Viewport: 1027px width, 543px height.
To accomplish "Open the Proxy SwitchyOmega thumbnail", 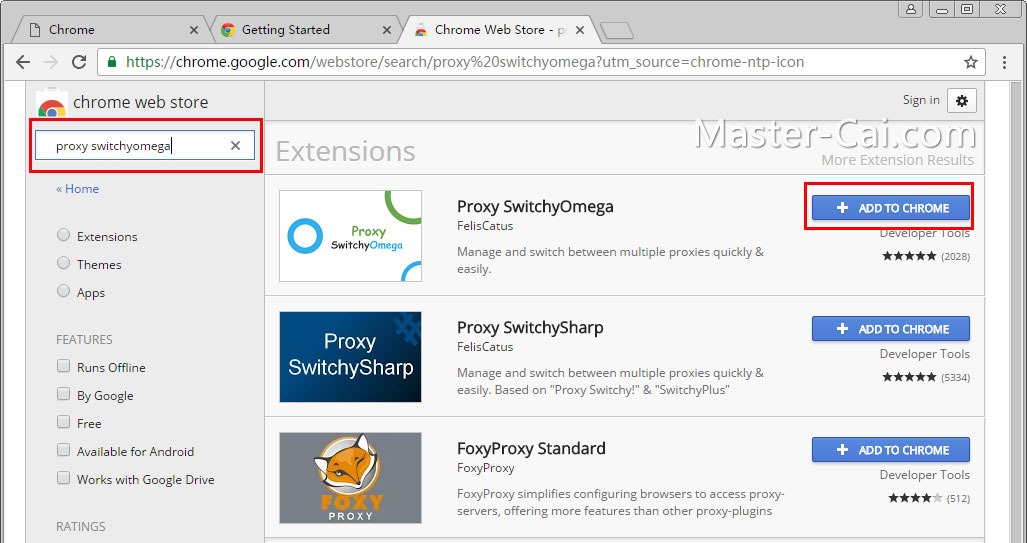I will pyautogui.click(x=350, y=236).
